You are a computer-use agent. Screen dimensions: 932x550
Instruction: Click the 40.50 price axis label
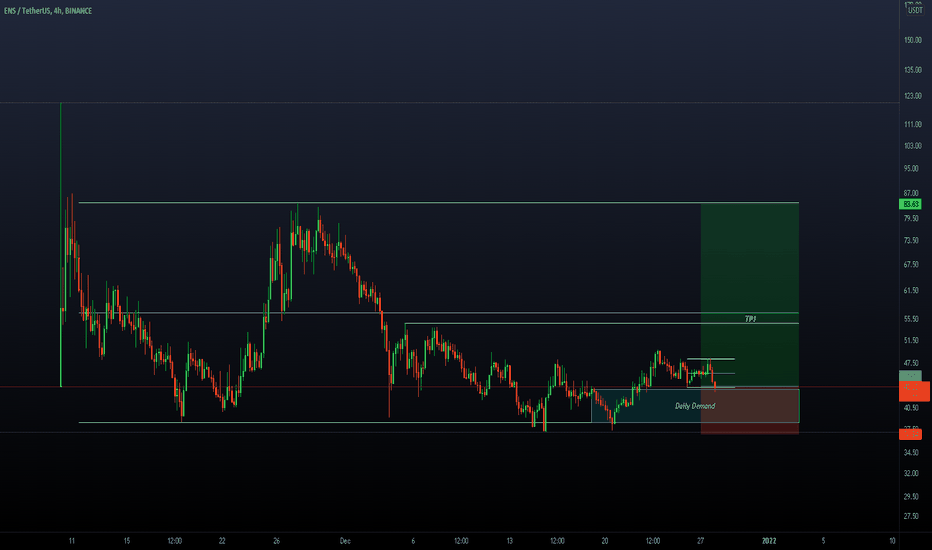pos(911,408)
